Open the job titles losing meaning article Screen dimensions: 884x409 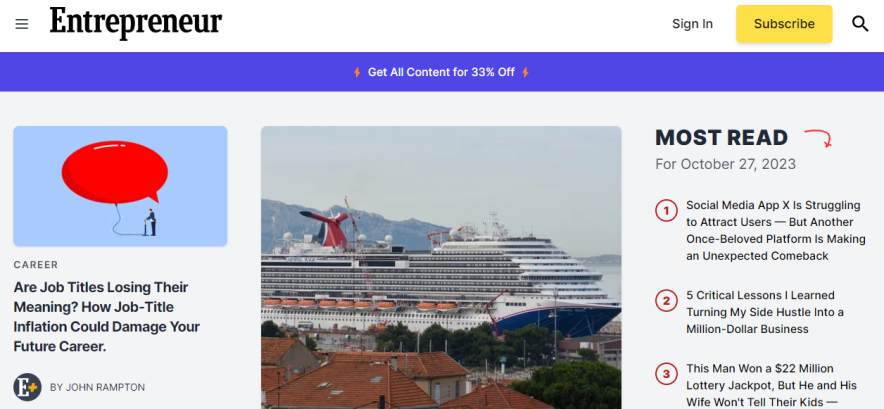click(x=107, y=316)
